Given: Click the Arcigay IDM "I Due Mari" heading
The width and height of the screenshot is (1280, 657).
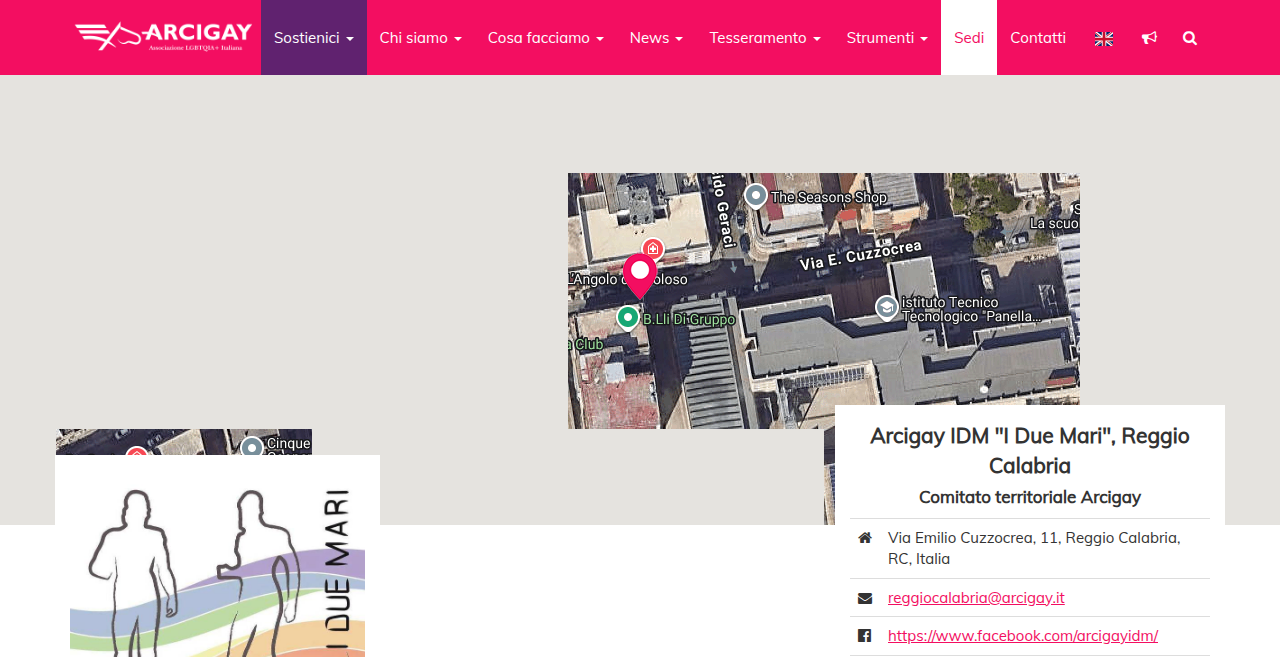Looking at the screenshot, I should pos(1030,451).
